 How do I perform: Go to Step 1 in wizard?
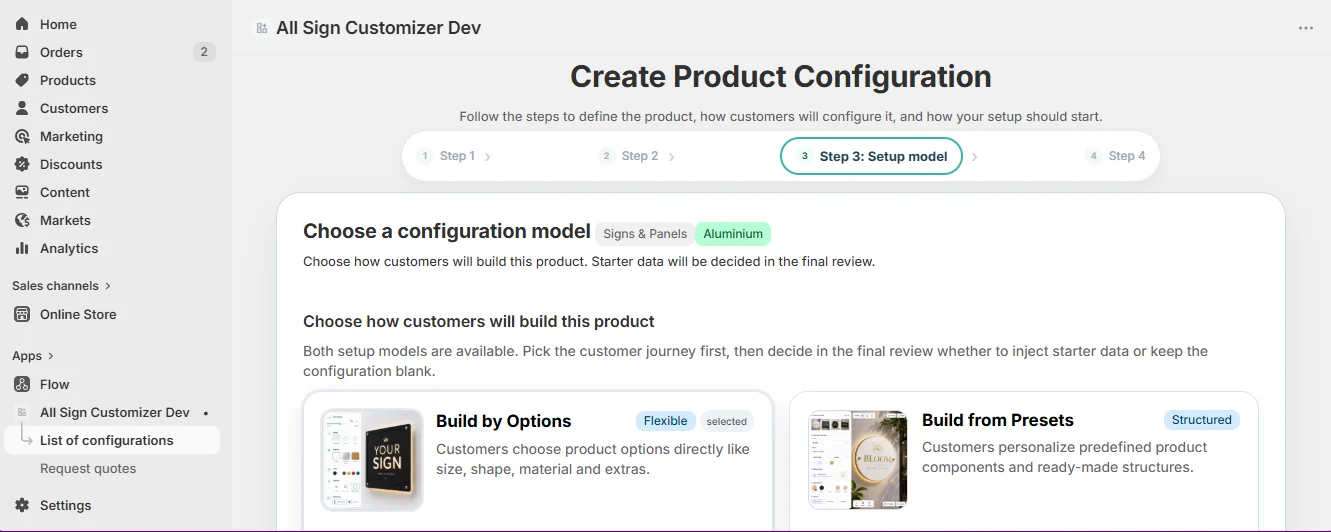pos(447,156)
